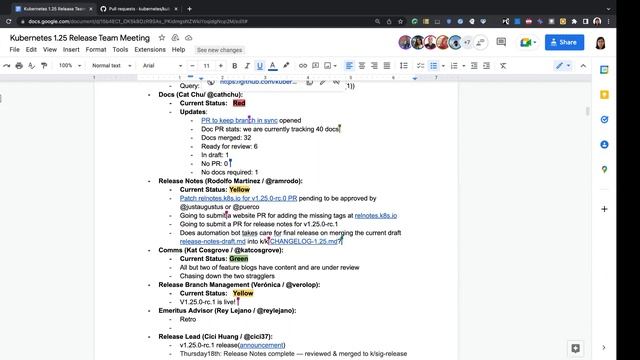The image size is (640, 360).
Task: Open the View menu
Action: coord(50,49)
